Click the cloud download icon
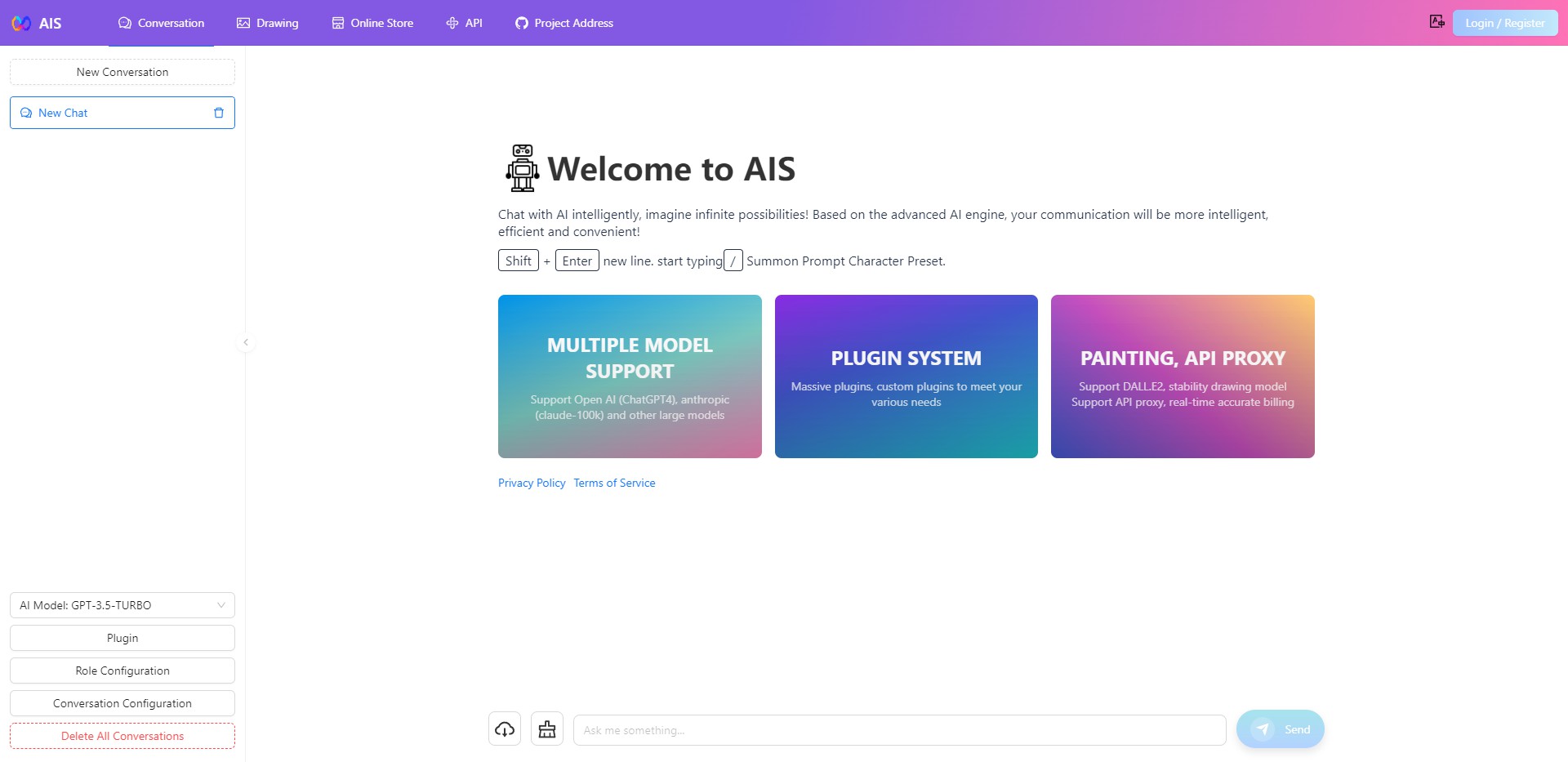This screenshot has height=762, width=1568. pos(505,729)
